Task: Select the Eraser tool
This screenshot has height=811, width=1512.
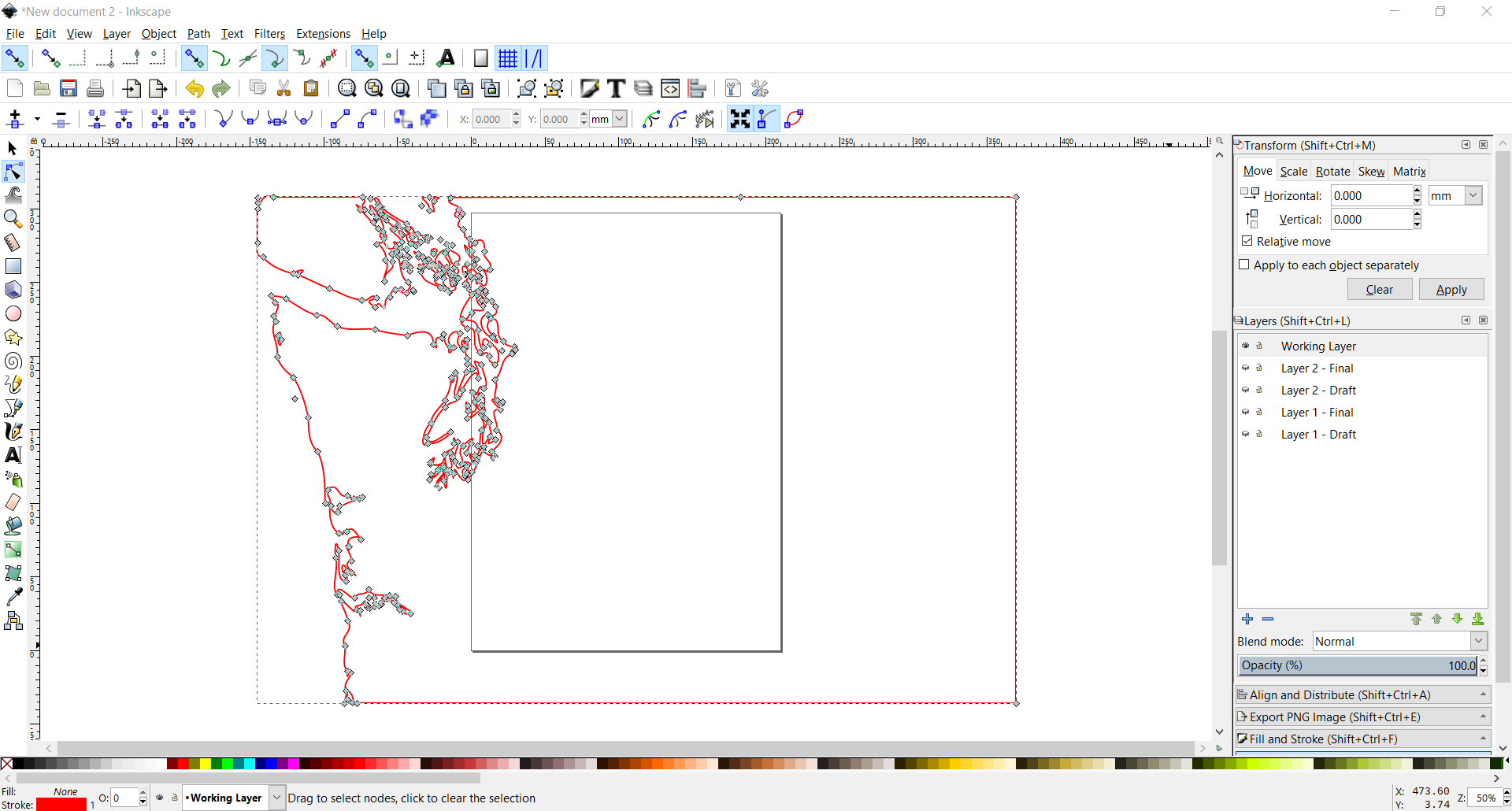Action: (13, 502)
